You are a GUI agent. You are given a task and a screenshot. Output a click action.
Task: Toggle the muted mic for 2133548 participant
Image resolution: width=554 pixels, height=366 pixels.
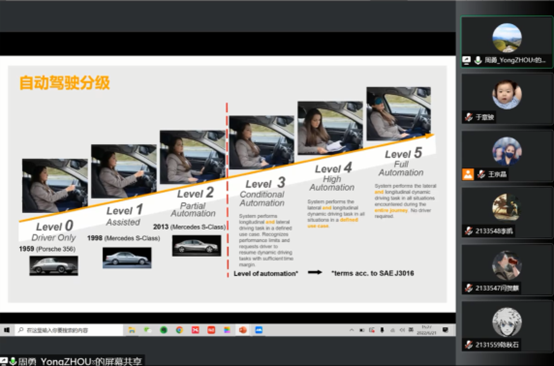pyautogui.click(x=469, y=231)
